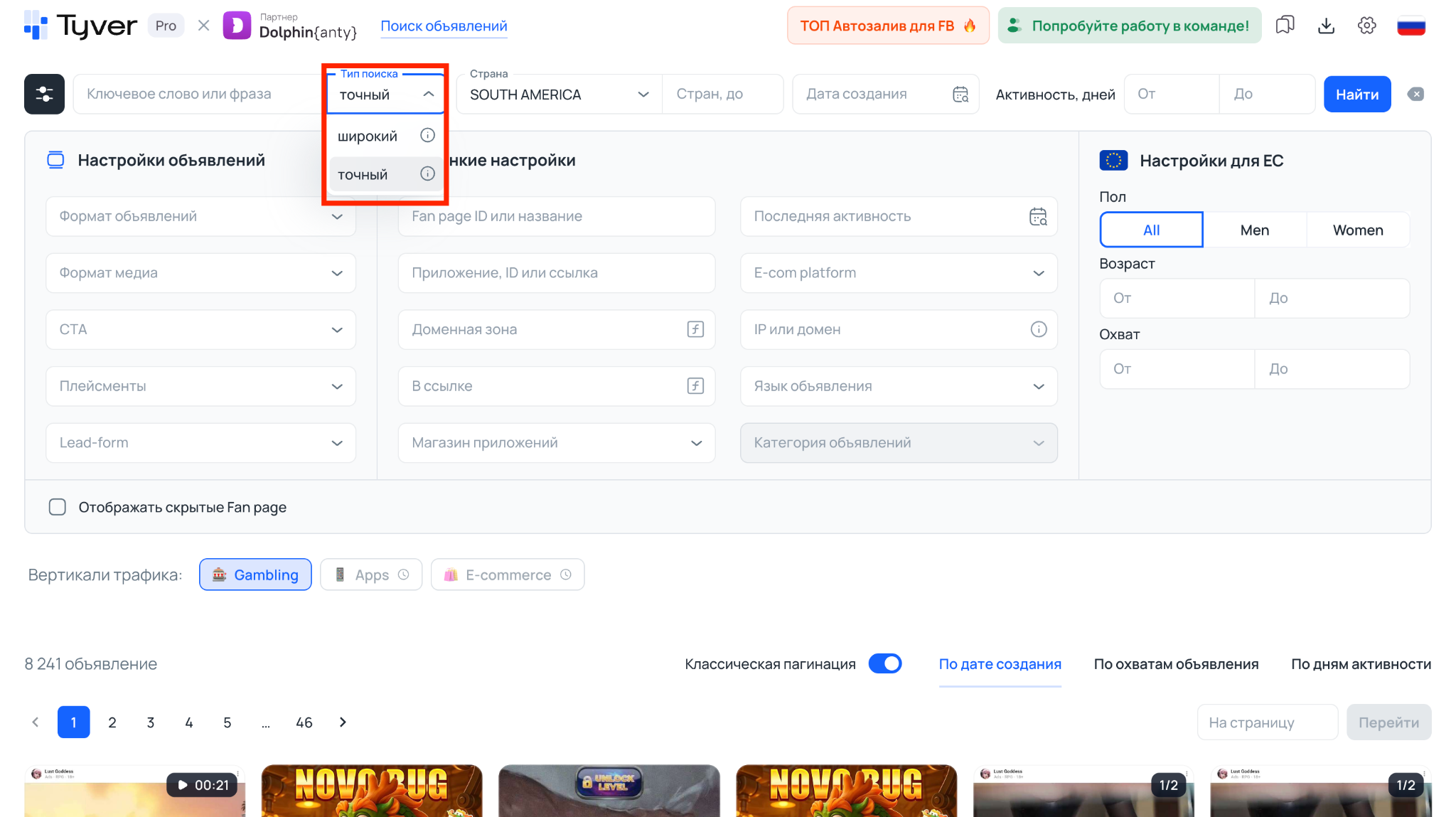Click the Найти search button
The width and height of the screenshot is (1456, 817).
[x=1356, y=93]
